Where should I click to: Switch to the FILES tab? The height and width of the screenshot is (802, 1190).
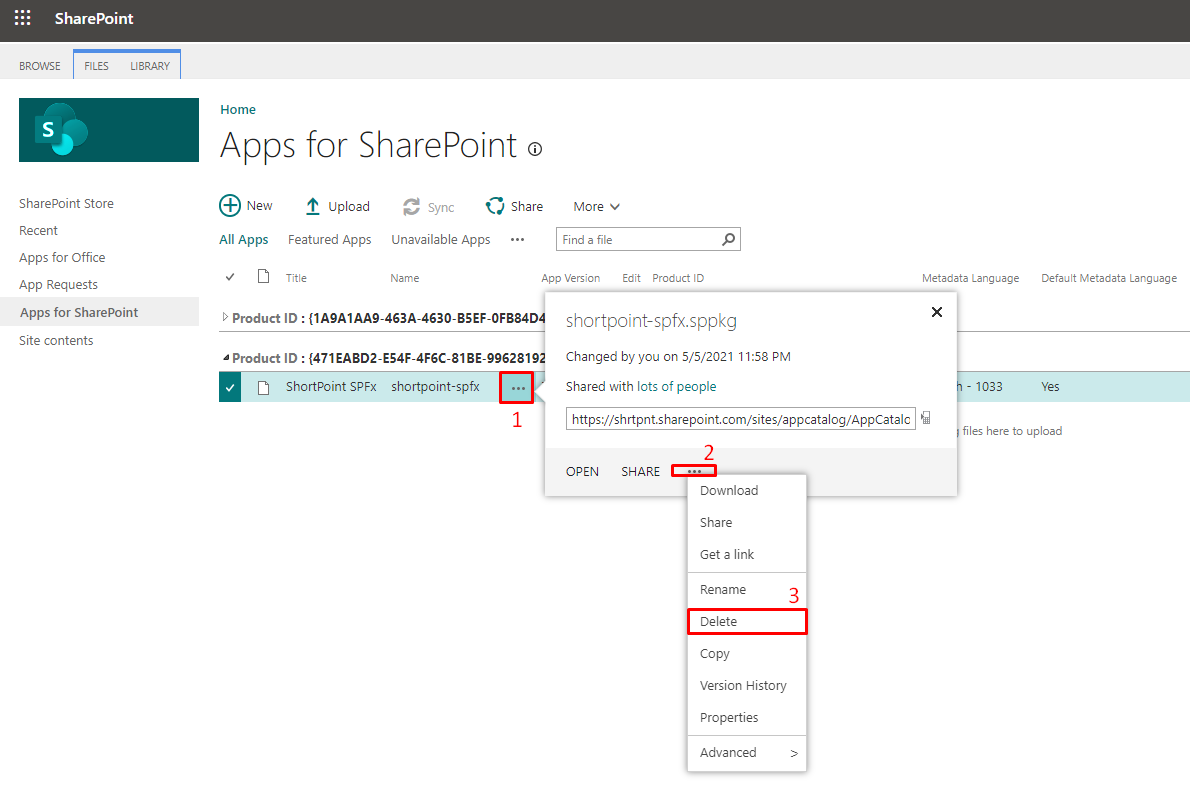click(96, 66)
